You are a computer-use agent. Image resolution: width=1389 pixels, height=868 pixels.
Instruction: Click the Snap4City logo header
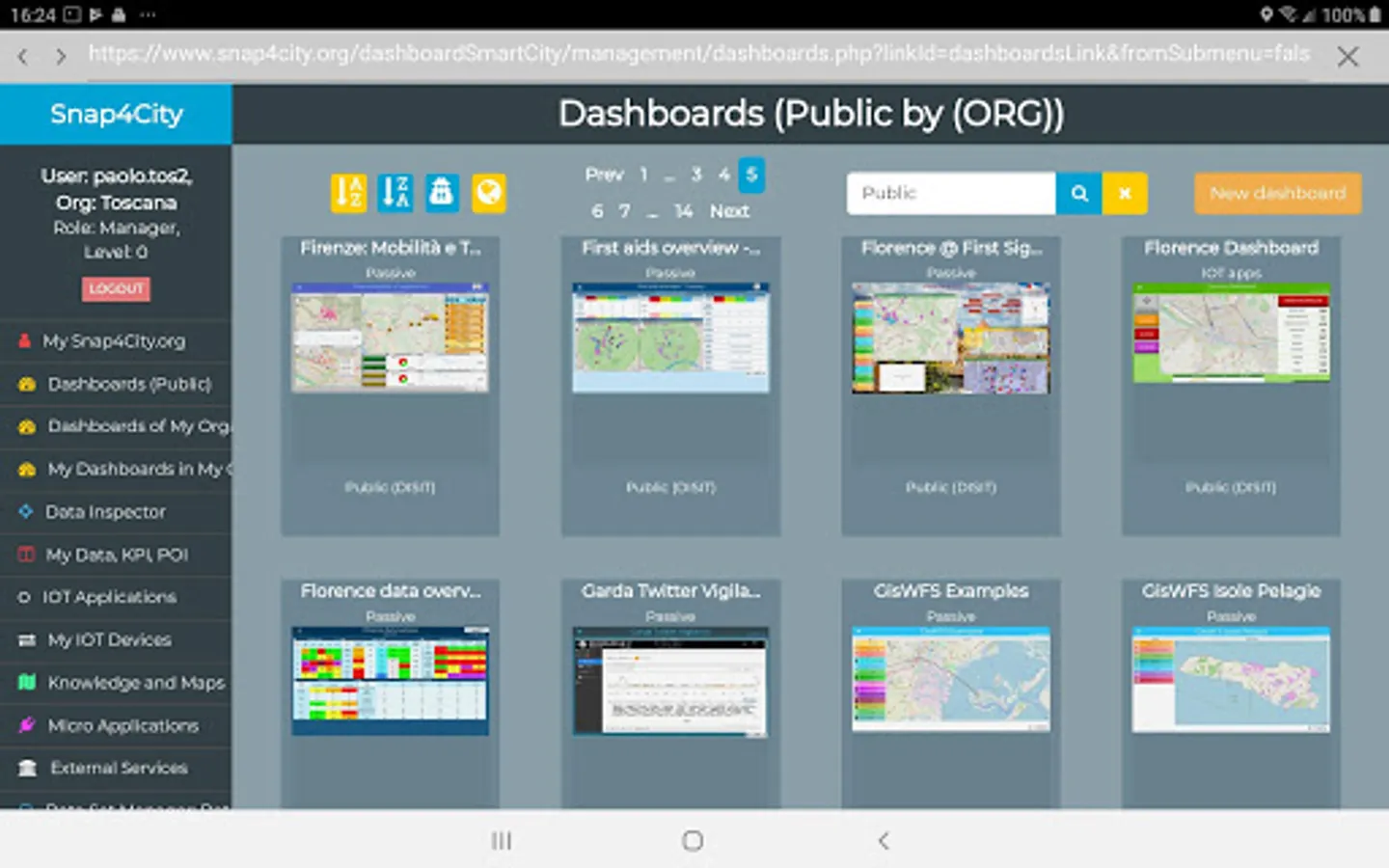pos(116,114)
